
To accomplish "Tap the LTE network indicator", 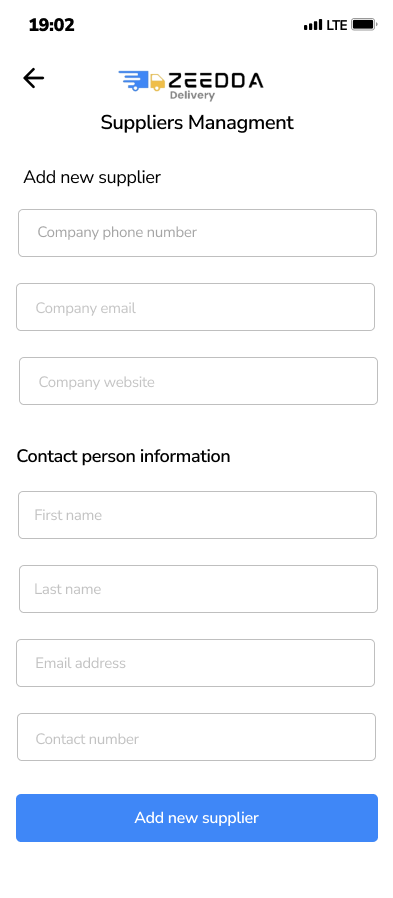I will [337, 25].
